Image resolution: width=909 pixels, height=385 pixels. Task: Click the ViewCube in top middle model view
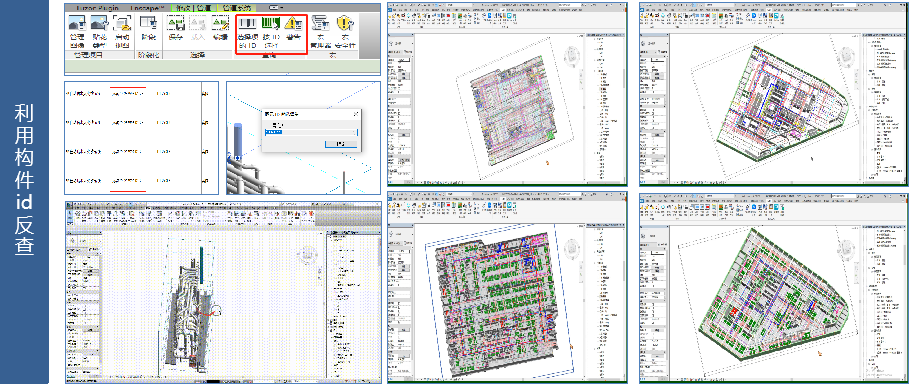(x=571, y=56)
